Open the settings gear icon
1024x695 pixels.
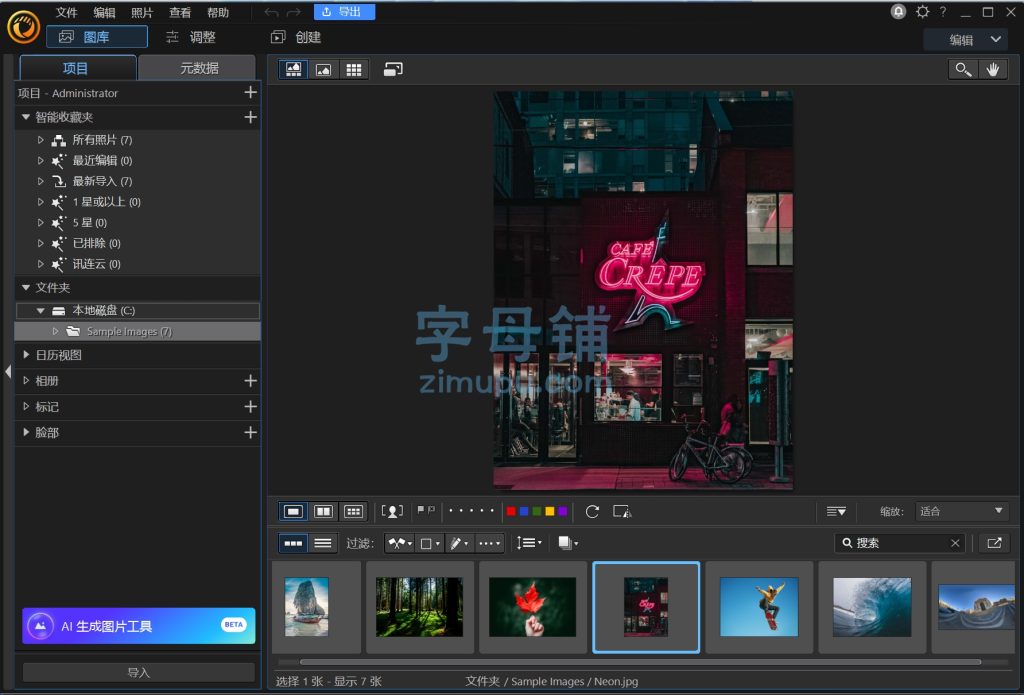pos(922,12)
